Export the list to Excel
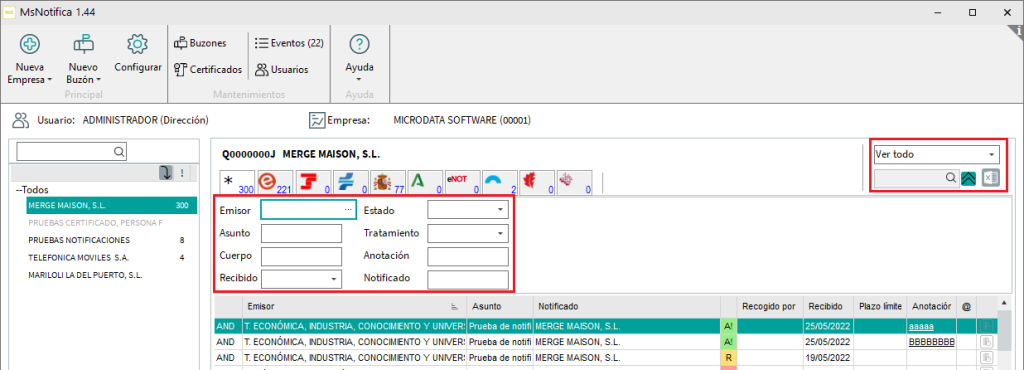This screenshot has height=370, width=1024. tap(991, 178)
